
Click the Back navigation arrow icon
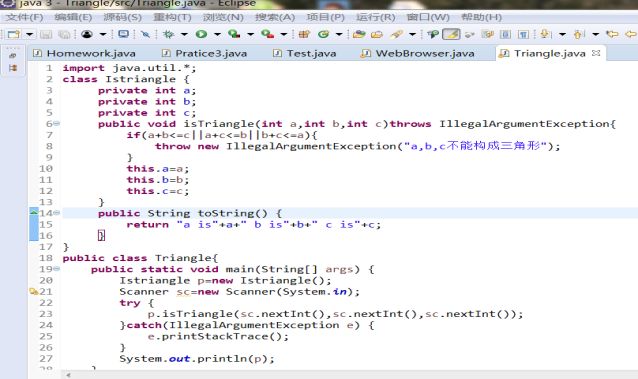pos(631,34)
